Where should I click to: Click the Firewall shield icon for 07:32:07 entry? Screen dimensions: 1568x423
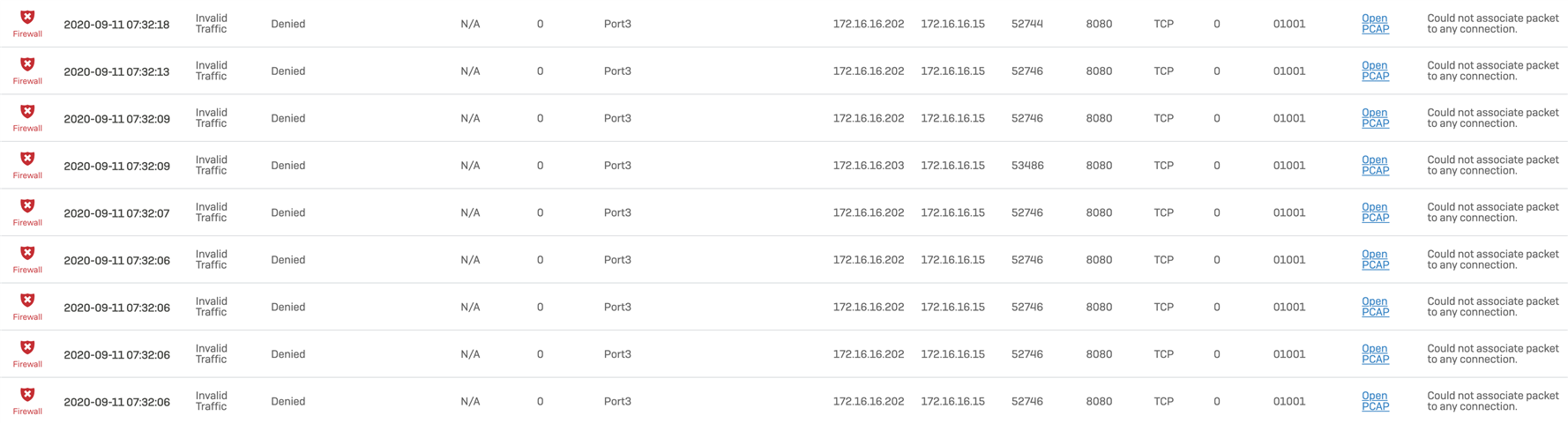pyautogui.click(x=27, y=205)
